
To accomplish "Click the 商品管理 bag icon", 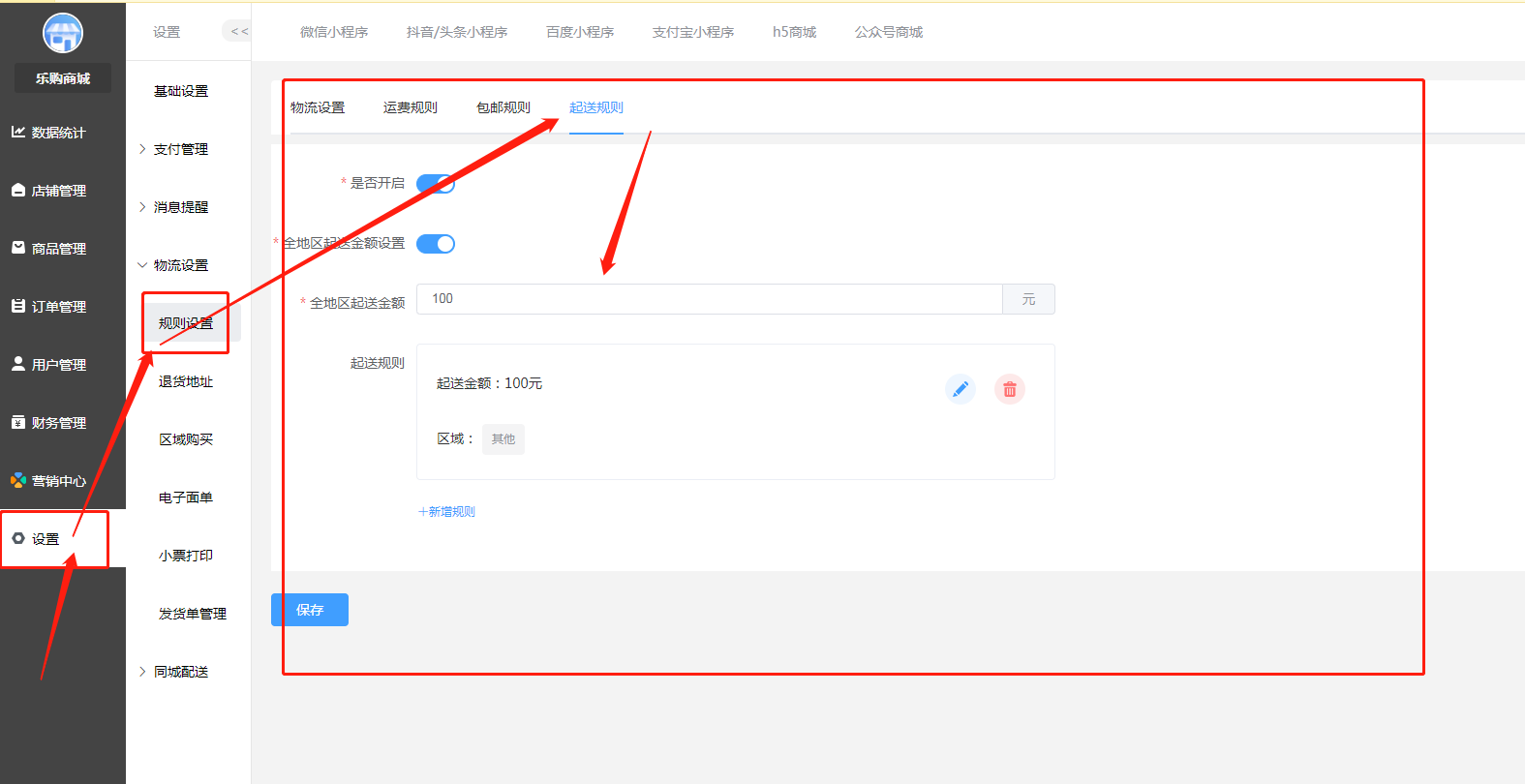I will [x=18, y=248].
